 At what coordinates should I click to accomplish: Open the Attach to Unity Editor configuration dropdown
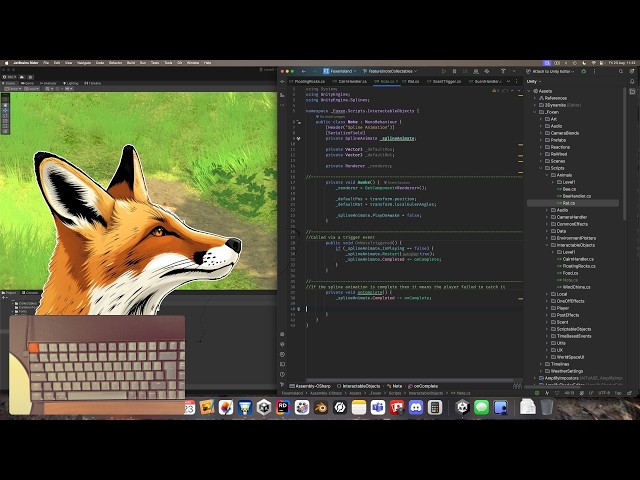[550, 71]
